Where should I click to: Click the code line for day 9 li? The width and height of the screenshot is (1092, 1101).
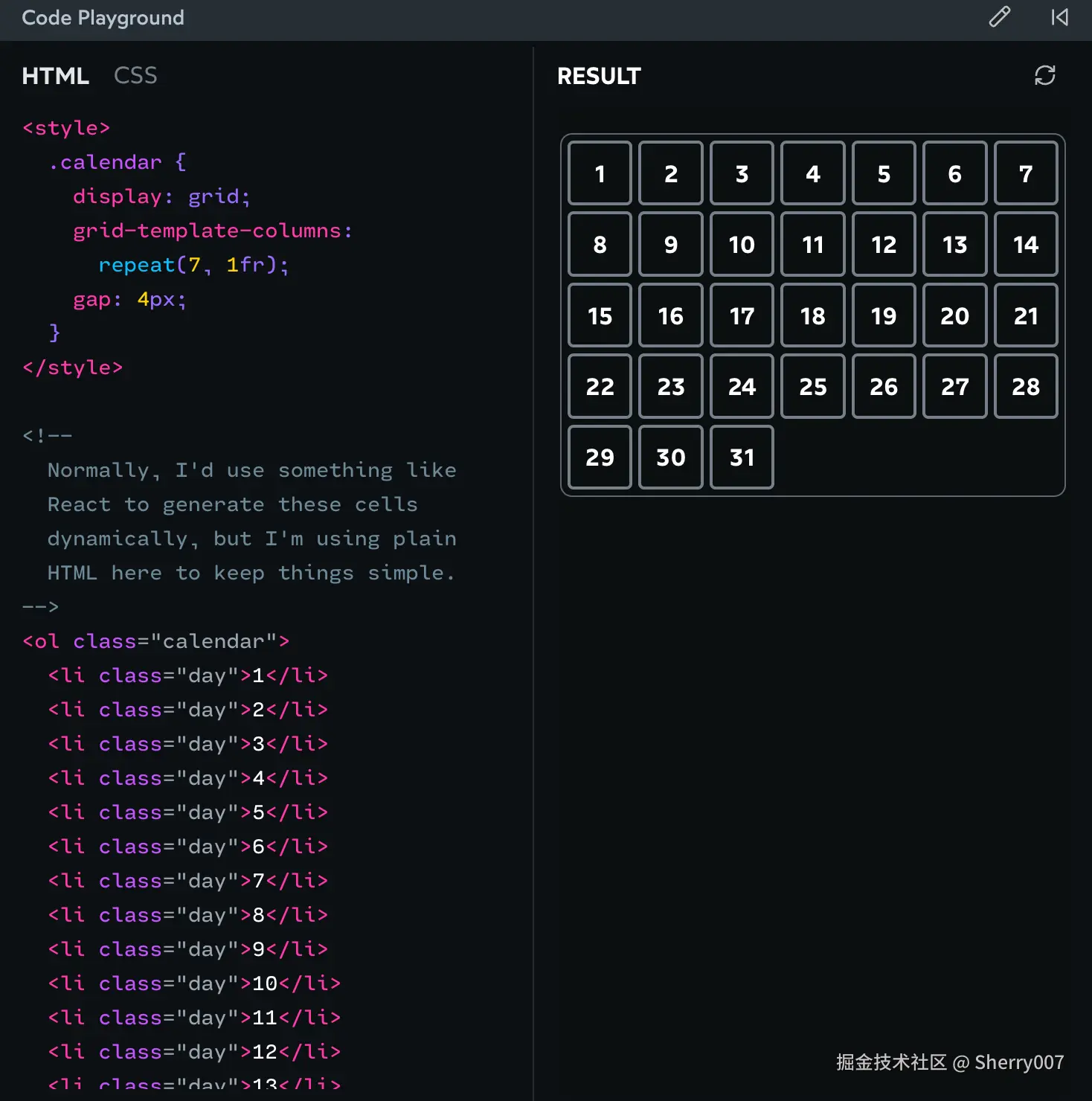pos(187,949)
